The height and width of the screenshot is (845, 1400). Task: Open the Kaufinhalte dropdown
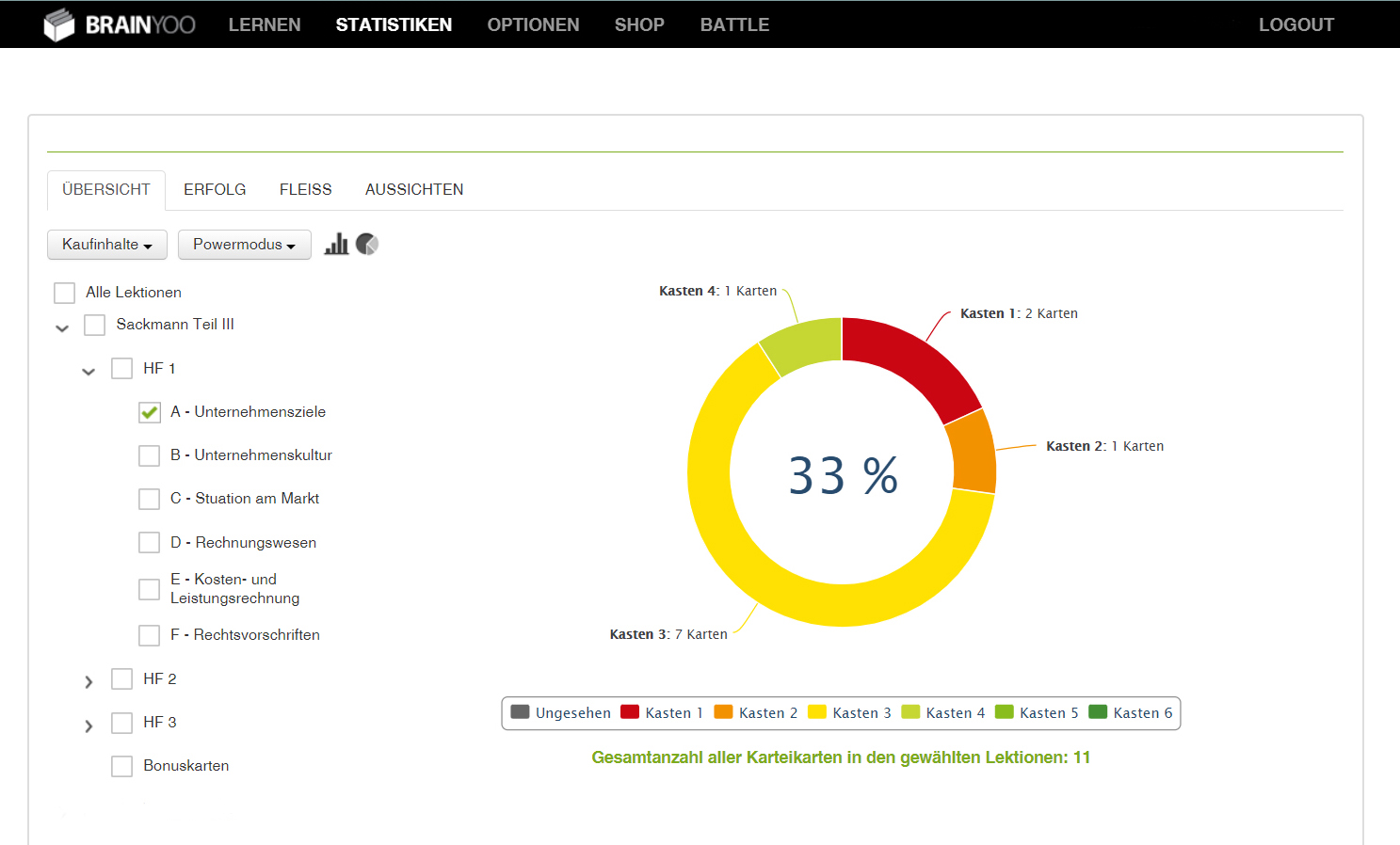[x=106, y=245]
